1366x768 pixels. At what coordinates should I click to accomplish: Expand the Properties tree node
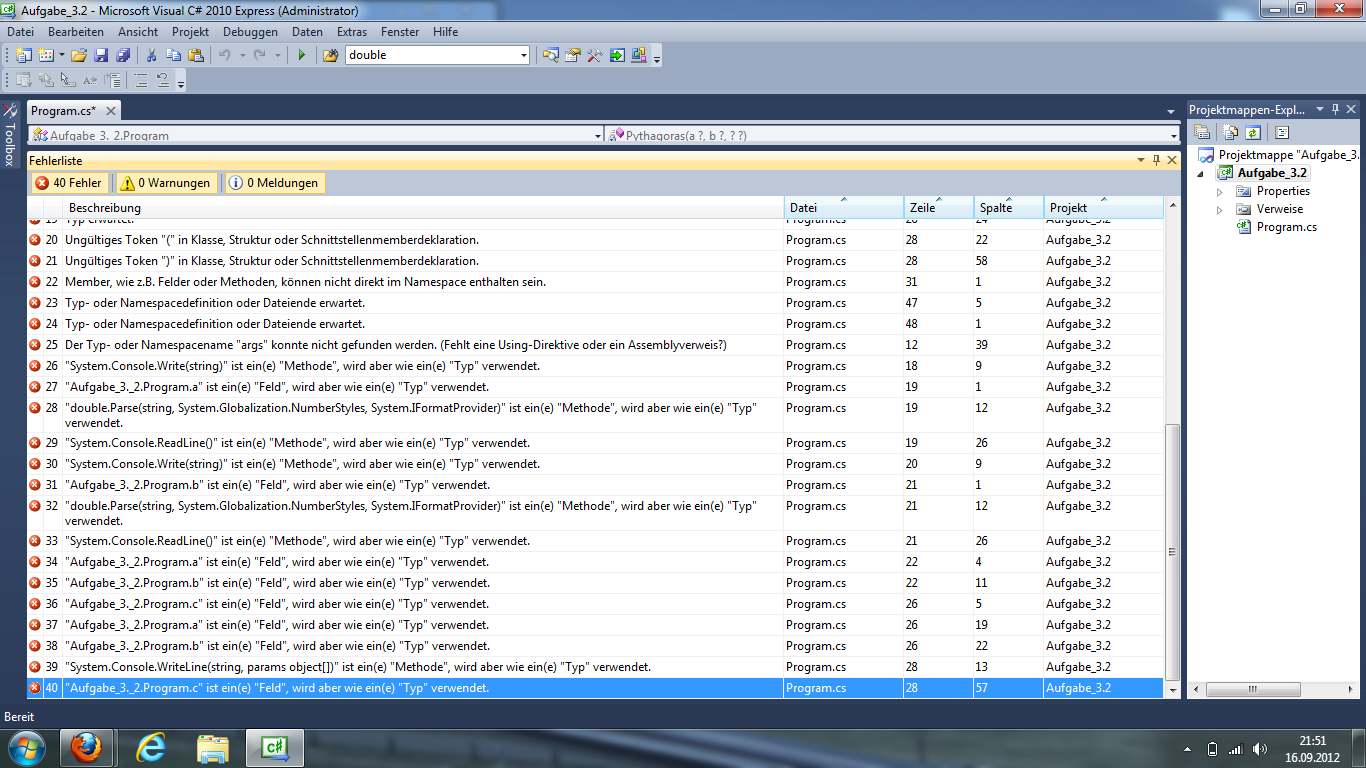[x=1219, y=191]
